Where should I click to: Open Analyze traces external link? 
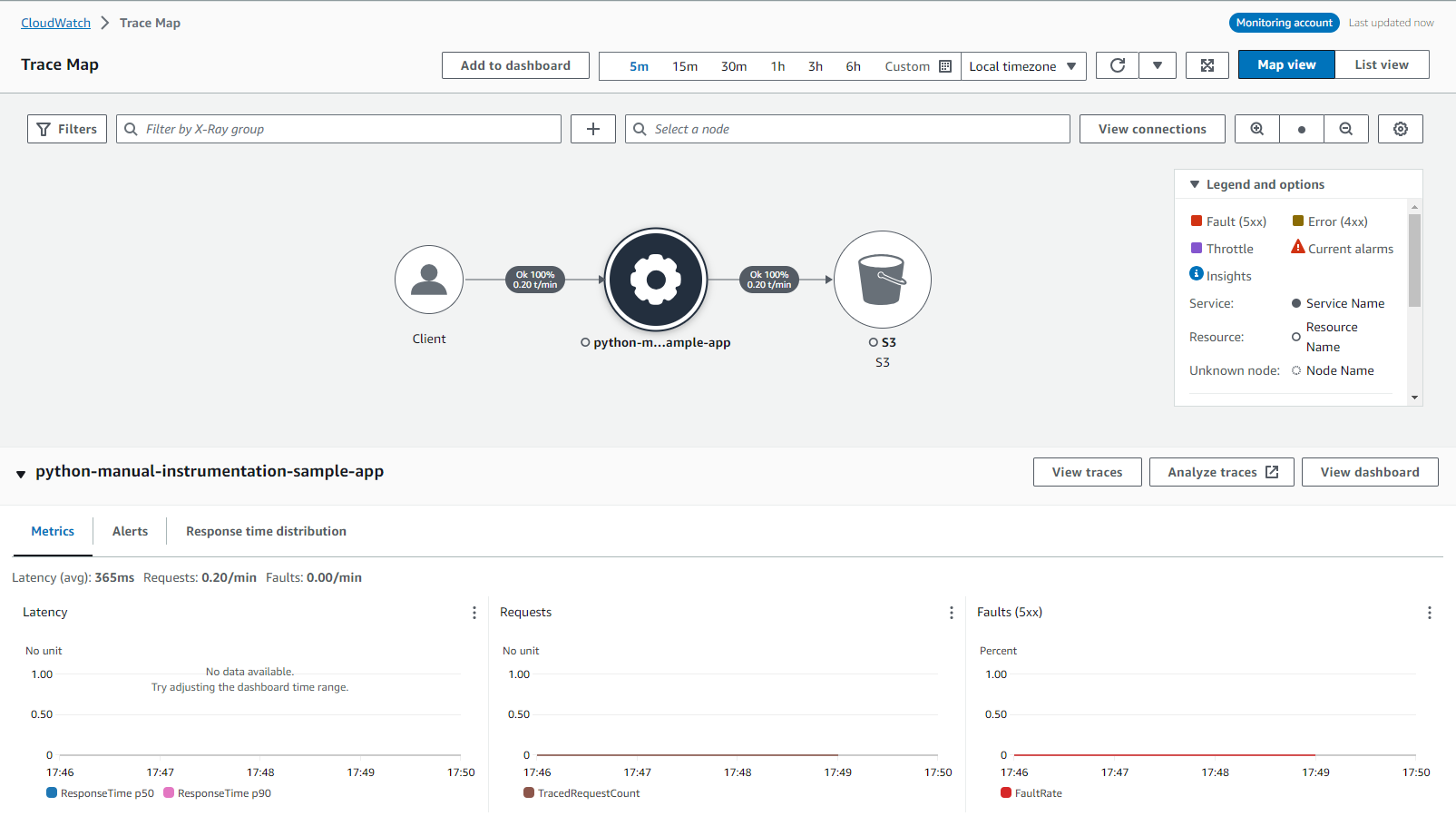[x=1222, y=472]
